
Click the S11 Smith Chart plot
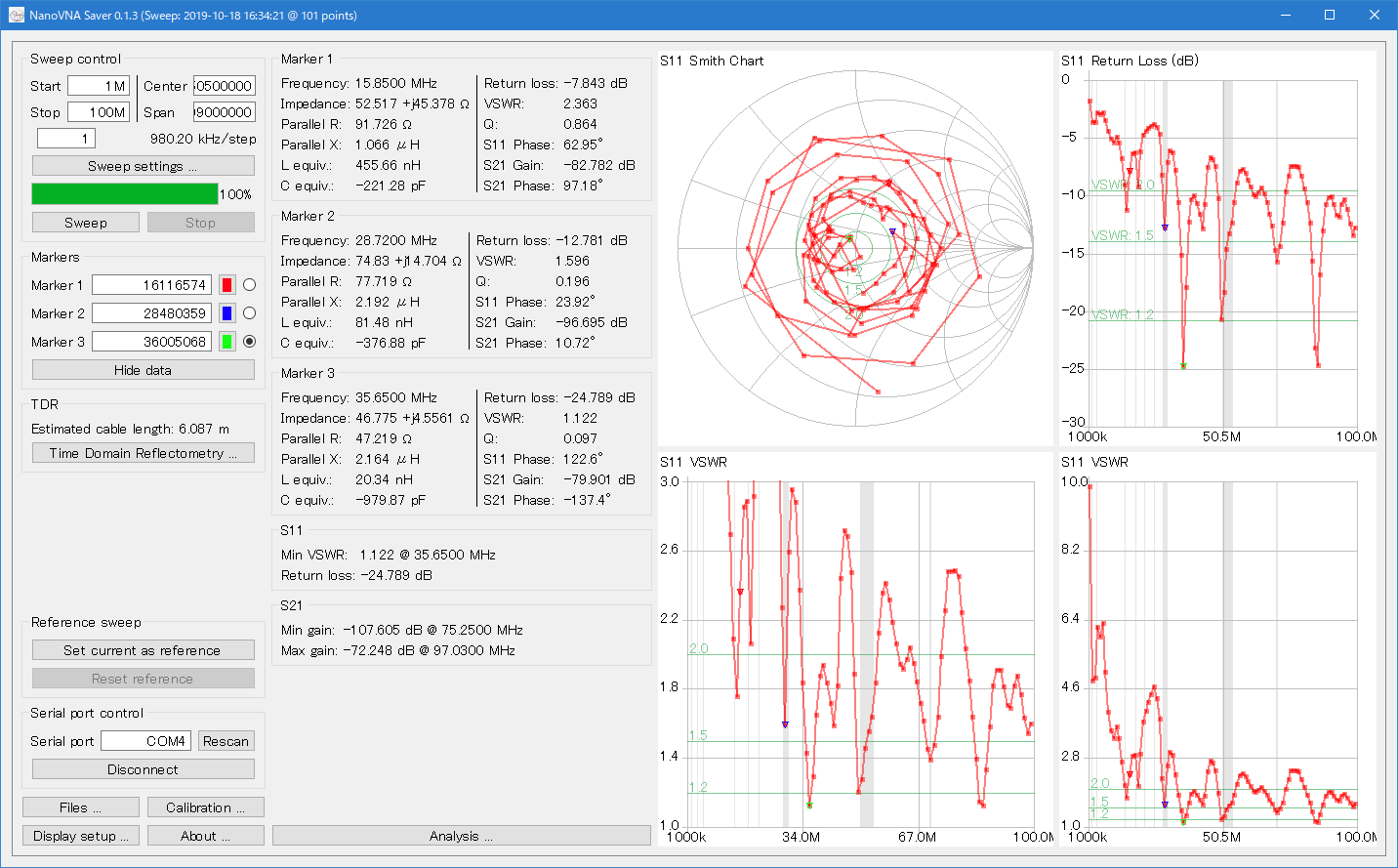pyautogui.click(x=855, y=248)
